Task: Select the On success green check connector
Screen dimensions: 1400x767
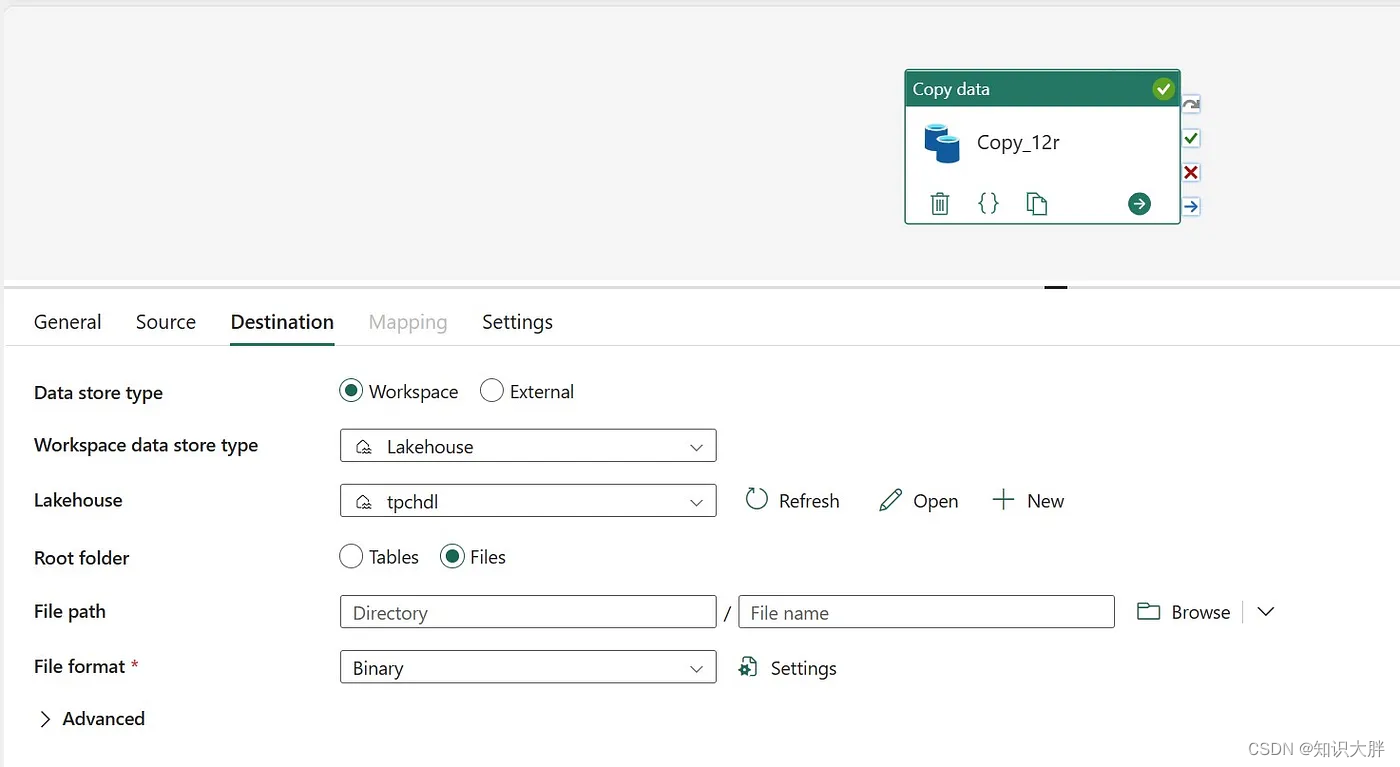Action: coord(1191,138)
